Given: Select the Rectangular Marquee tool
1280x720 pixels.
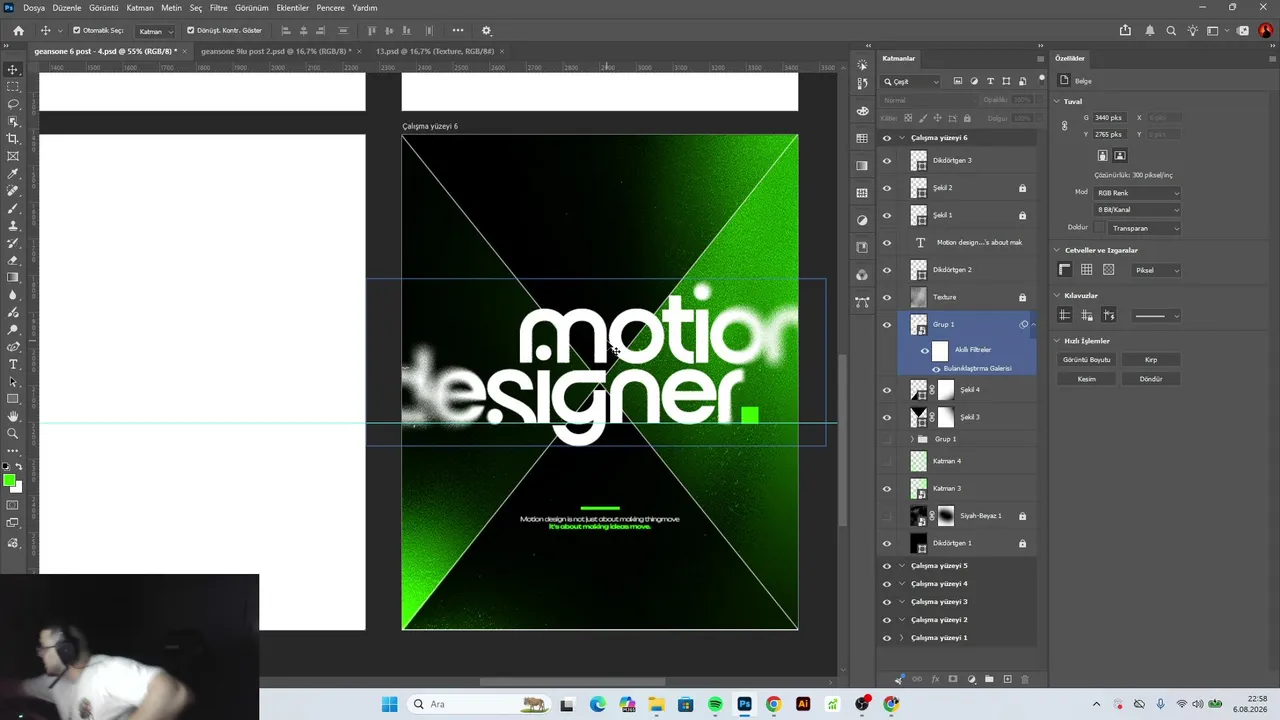Looking at the screenshot, I should [13, 87].
